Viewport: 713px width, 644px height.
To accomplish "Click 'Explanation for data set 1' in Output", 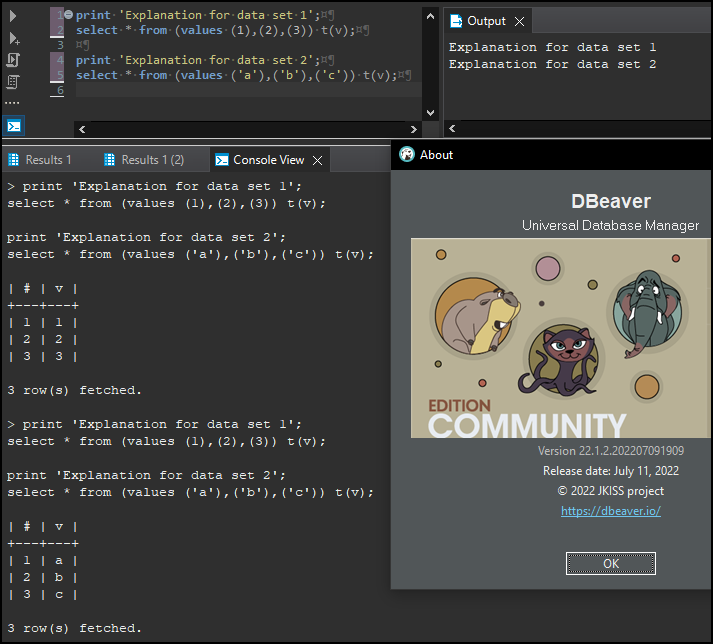I will 552,47.
